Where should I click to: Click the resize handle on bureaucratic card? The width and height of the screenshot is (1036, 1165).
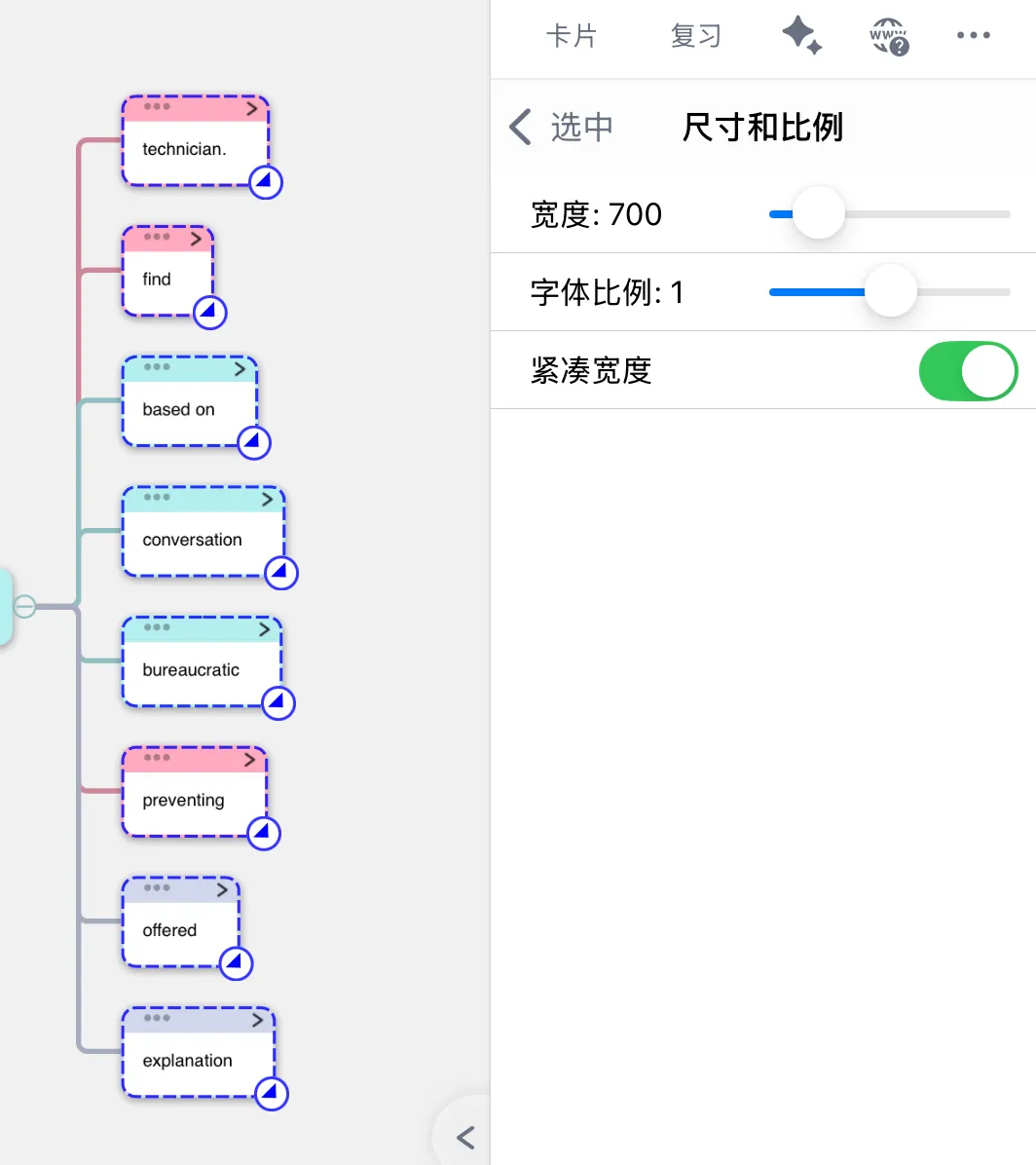pyautogui.click(x=278, y=703)
